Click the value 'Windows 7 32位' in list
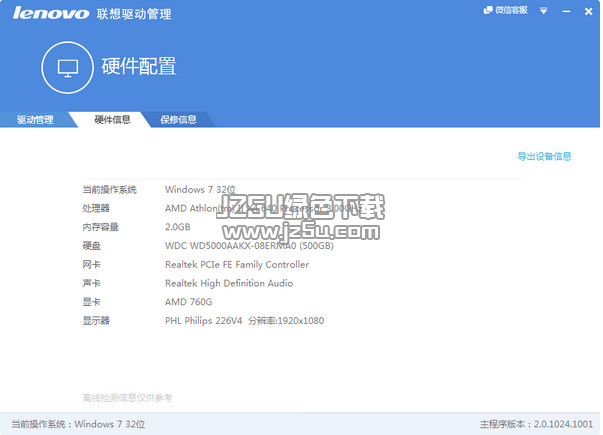 coord(200,190)
